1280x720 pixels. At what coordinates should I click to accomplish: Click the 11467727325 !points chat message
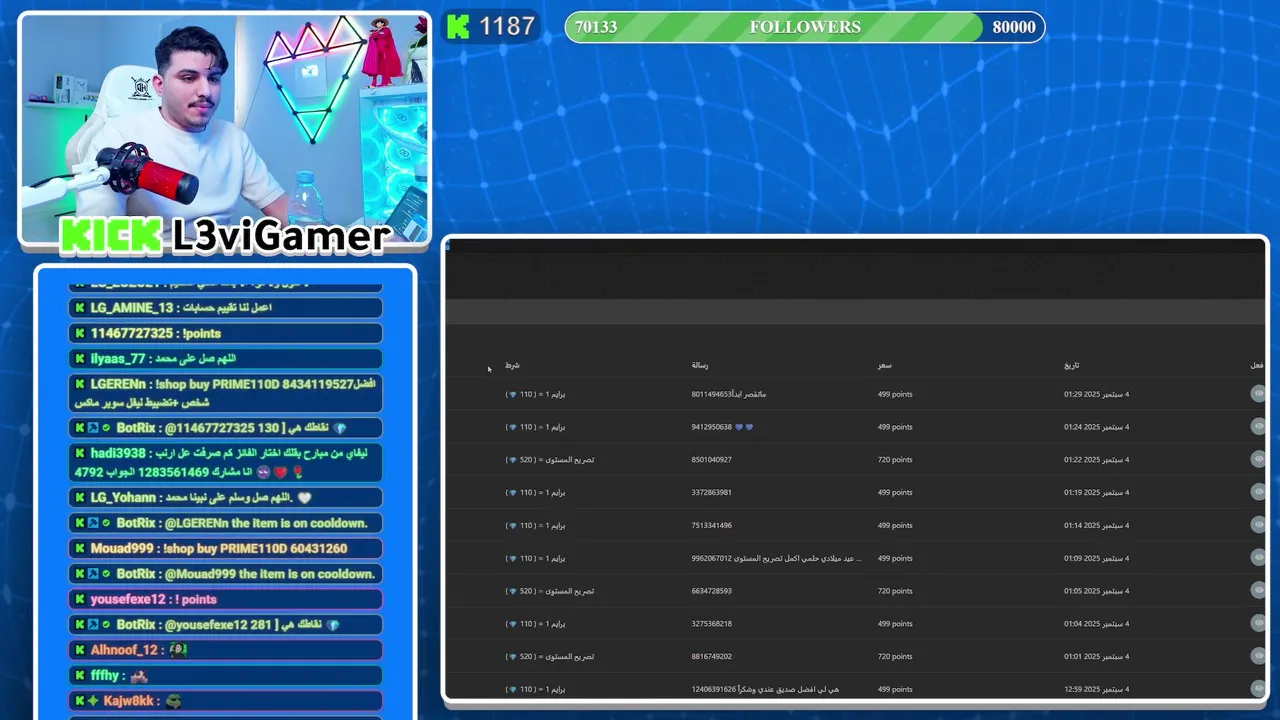(x=225, y=333)
